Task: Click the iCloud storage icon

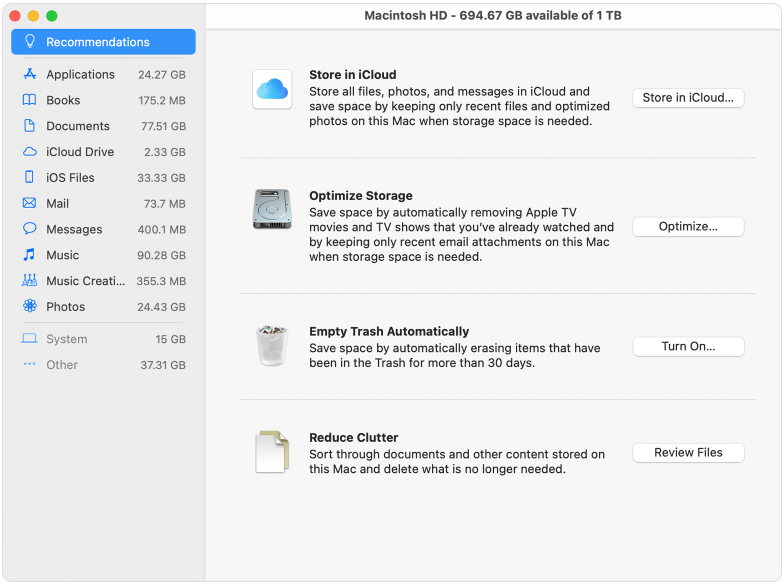Action: 272,89
